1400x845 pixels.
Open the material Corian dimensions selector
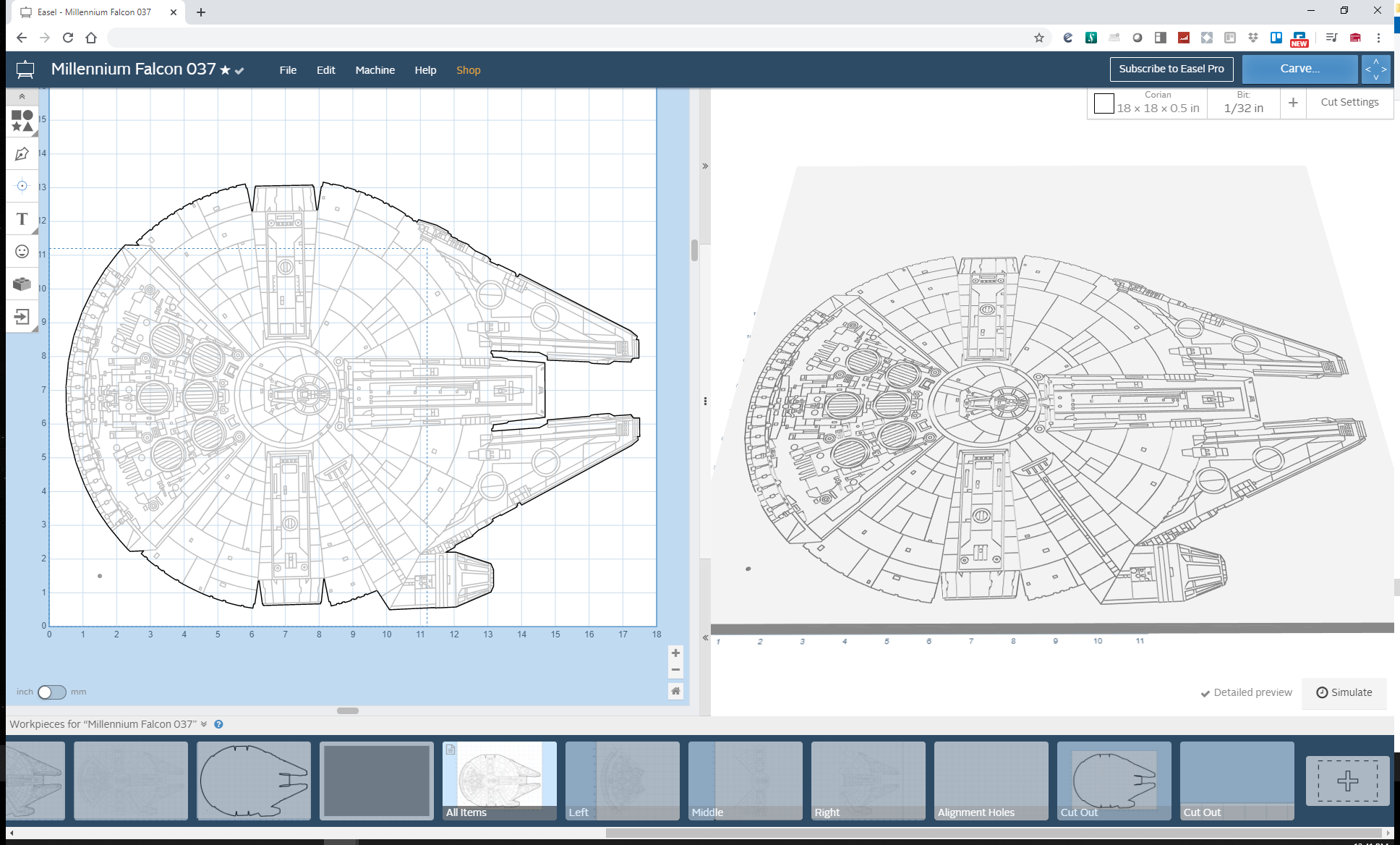point(1157,103)
